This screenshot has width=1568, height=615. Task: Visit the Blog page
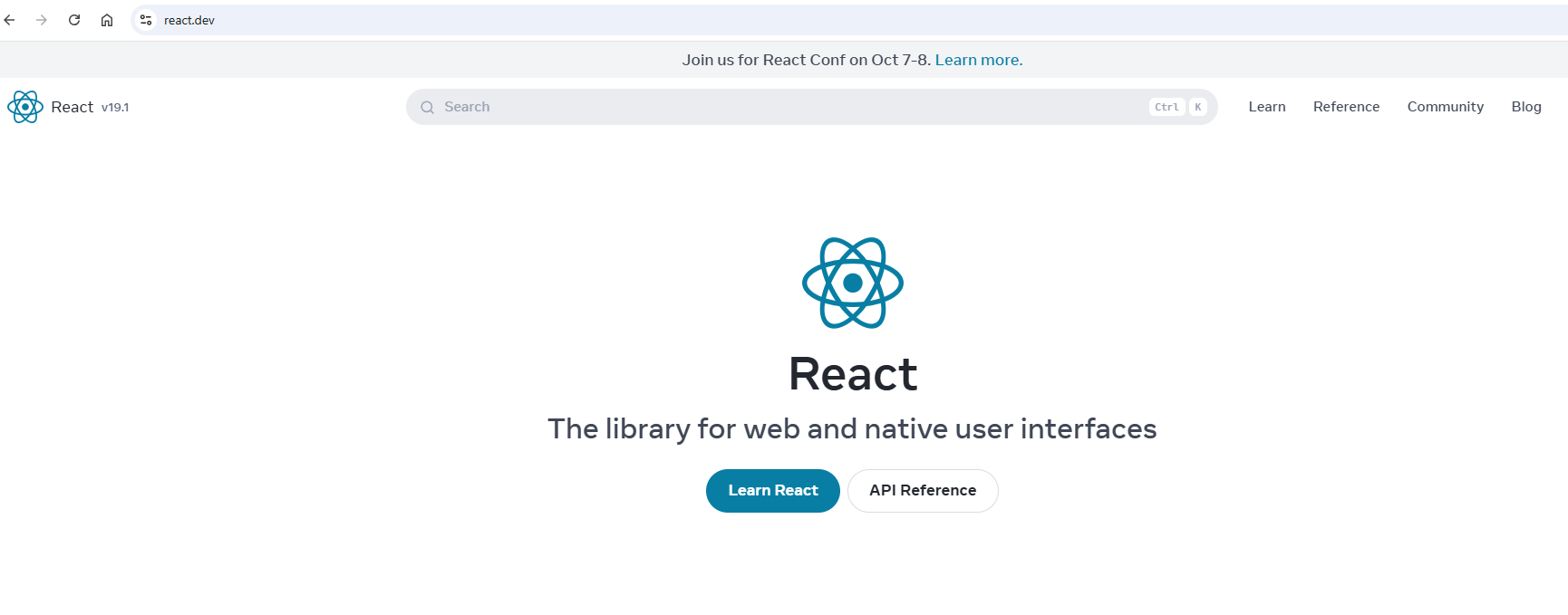click(x=1525, y=107)
